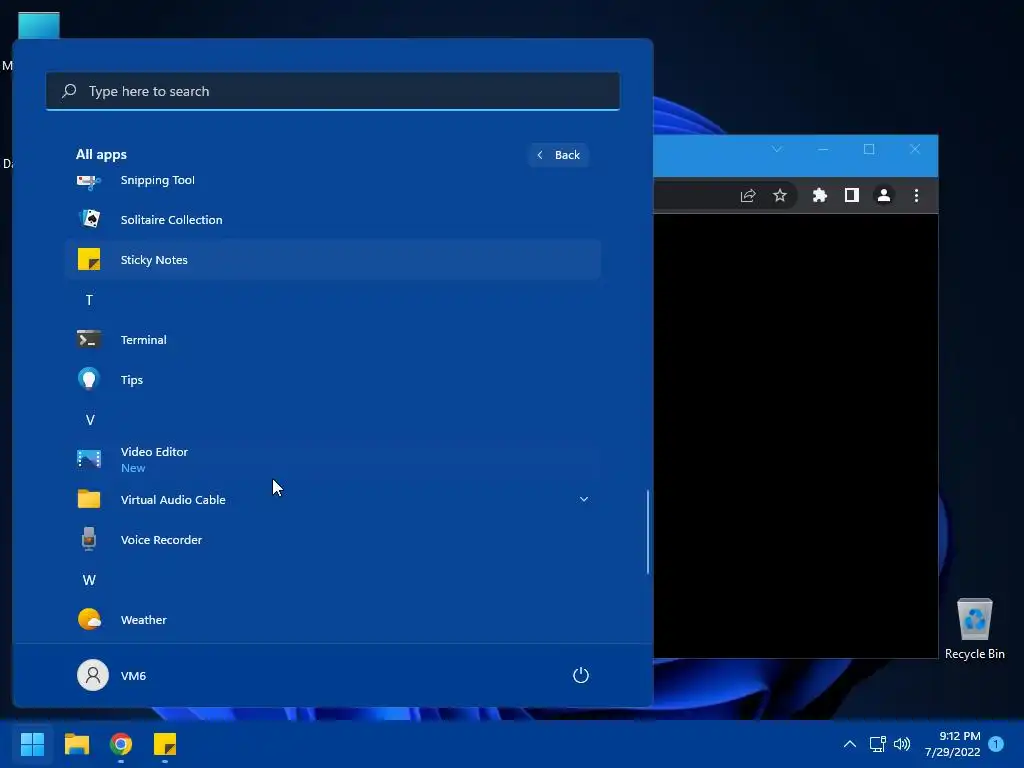The image size is (1024, 768).
Task: Open Chrome Extensions puzzle icon
Action: 820,195
